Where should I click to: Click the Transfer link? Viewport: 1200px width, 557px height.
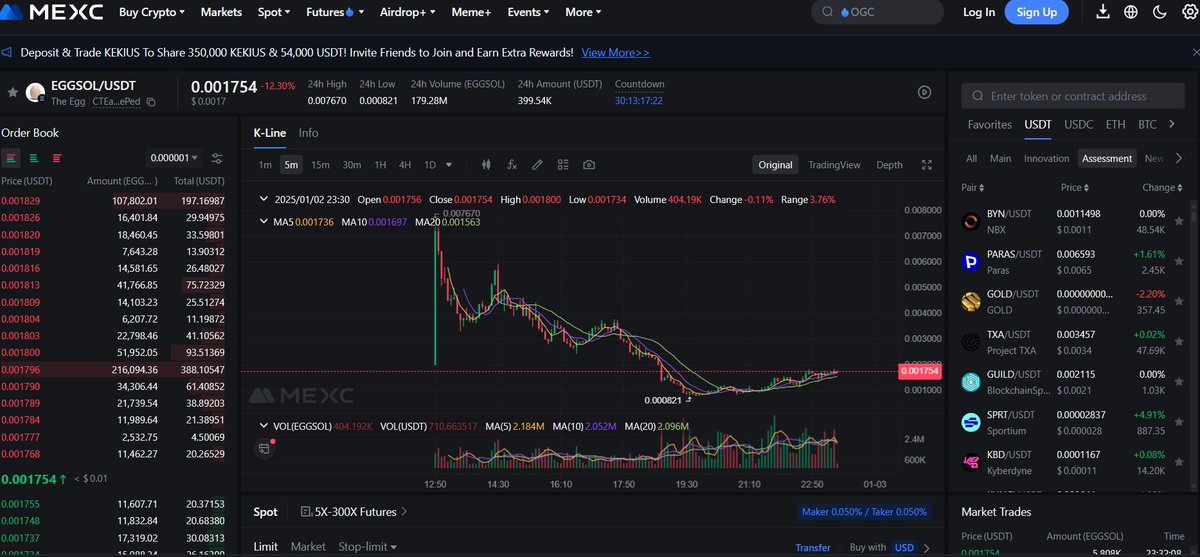[813, 548]
